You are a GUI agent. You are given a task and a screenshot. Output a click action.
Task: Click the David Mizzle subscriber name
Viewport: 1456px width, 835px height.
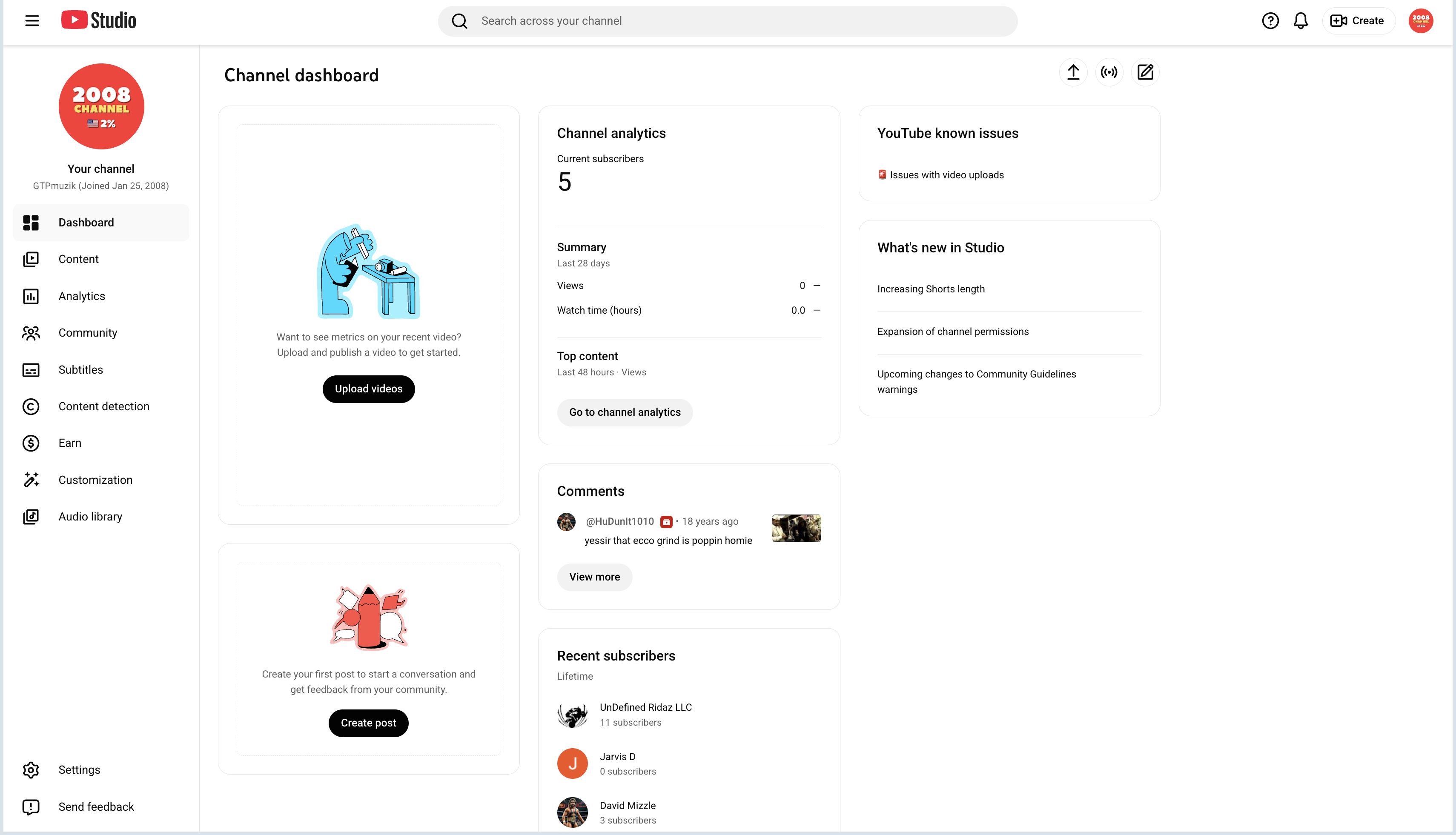click(x=628, y=806)
